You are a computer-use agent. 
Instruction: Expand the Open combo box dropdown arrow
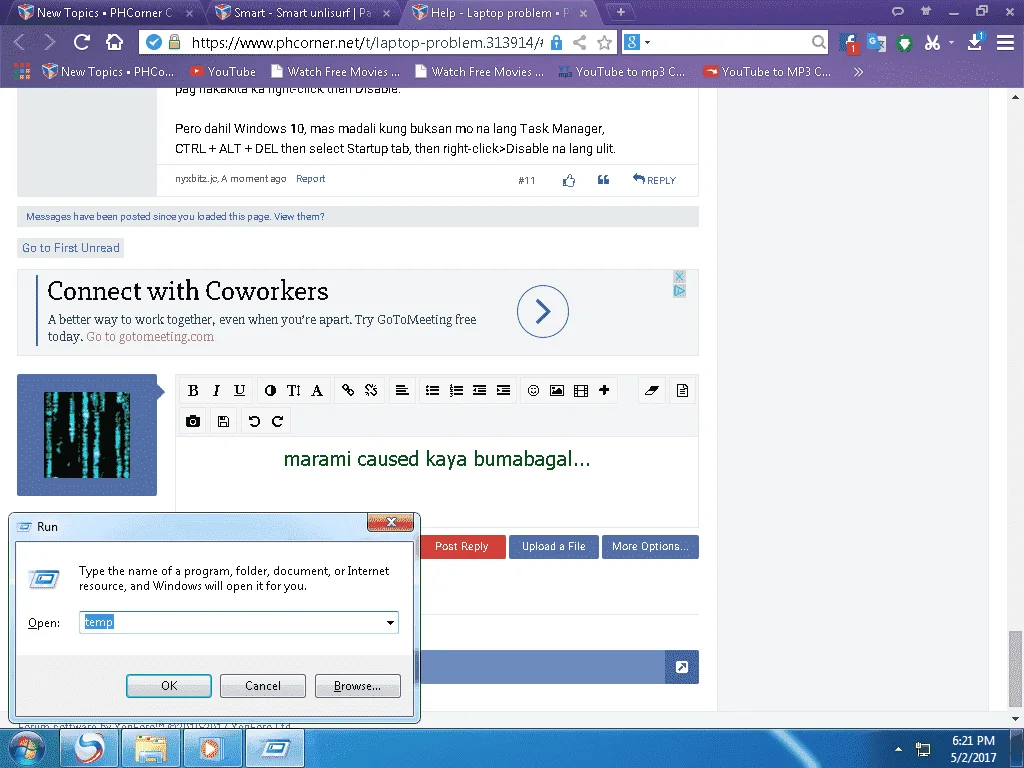click(391, 622)
